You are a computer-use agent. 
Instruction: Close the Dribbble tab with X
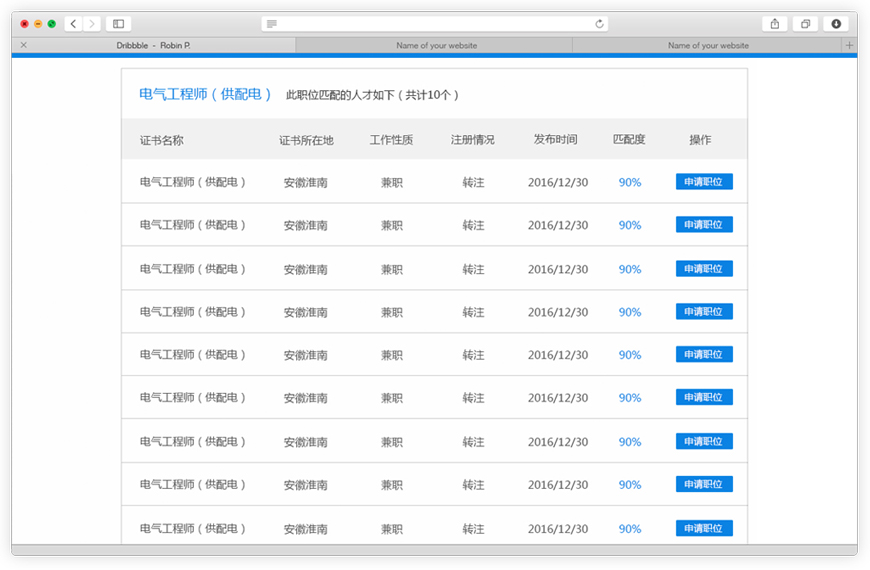tap(23, 45)
